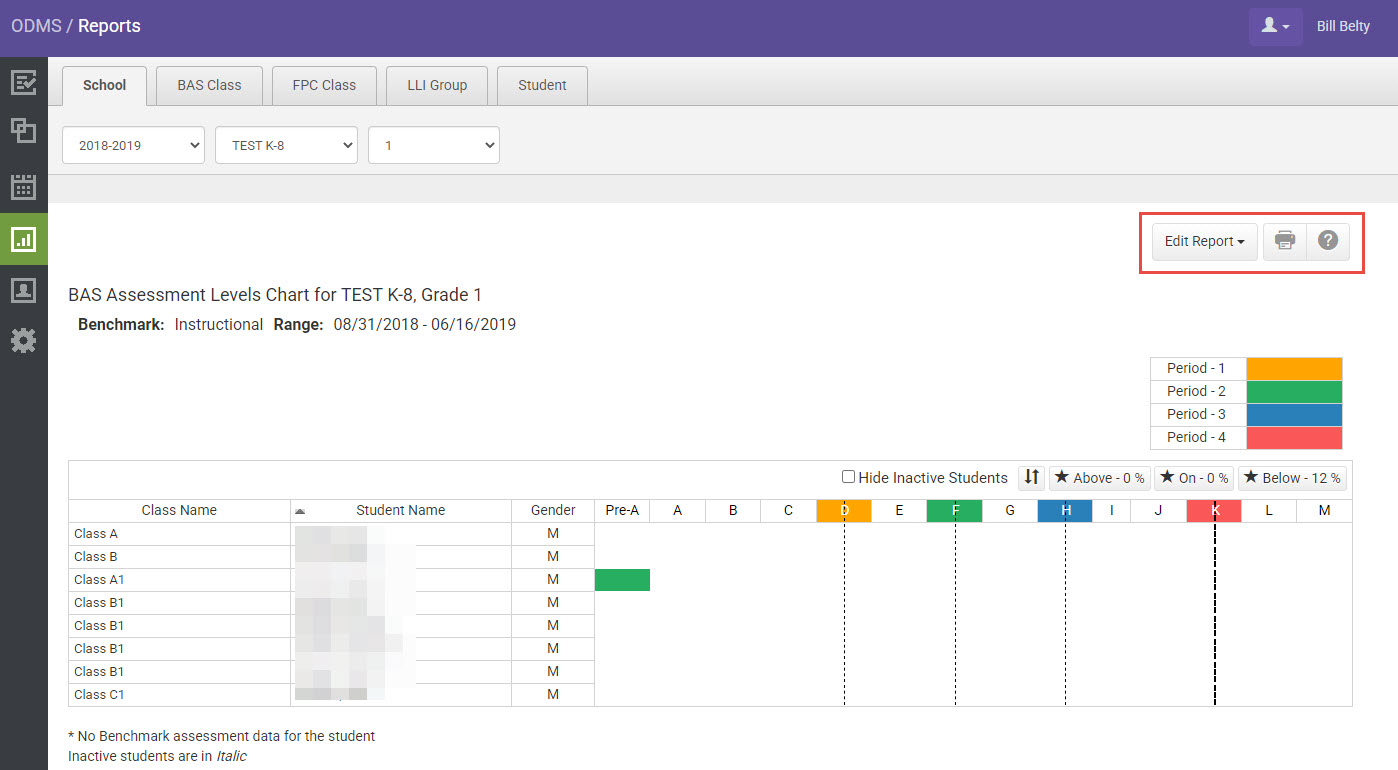Open Settings via the gear icon
The height and width of the screenshot is (770, 1398).
[x=23, y=340]
